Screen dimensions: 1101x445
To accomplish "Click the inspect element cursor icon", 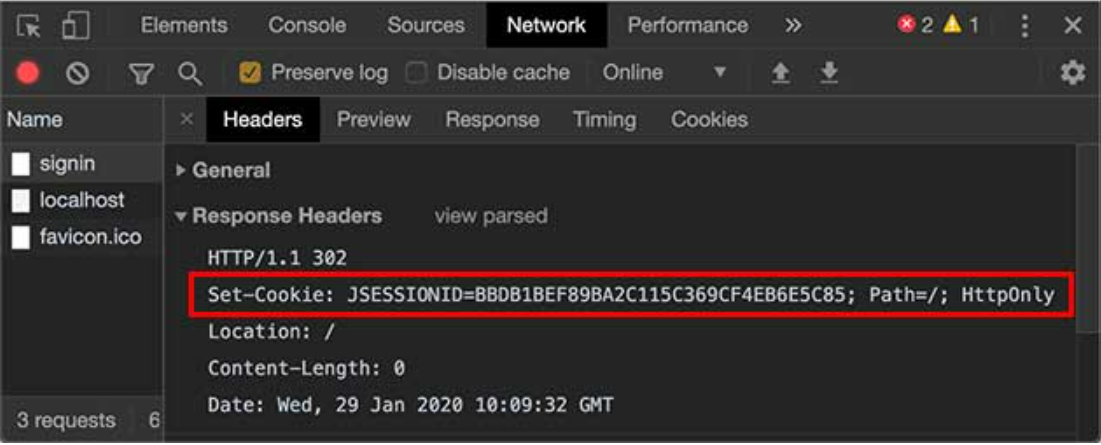I will point(29,26).
